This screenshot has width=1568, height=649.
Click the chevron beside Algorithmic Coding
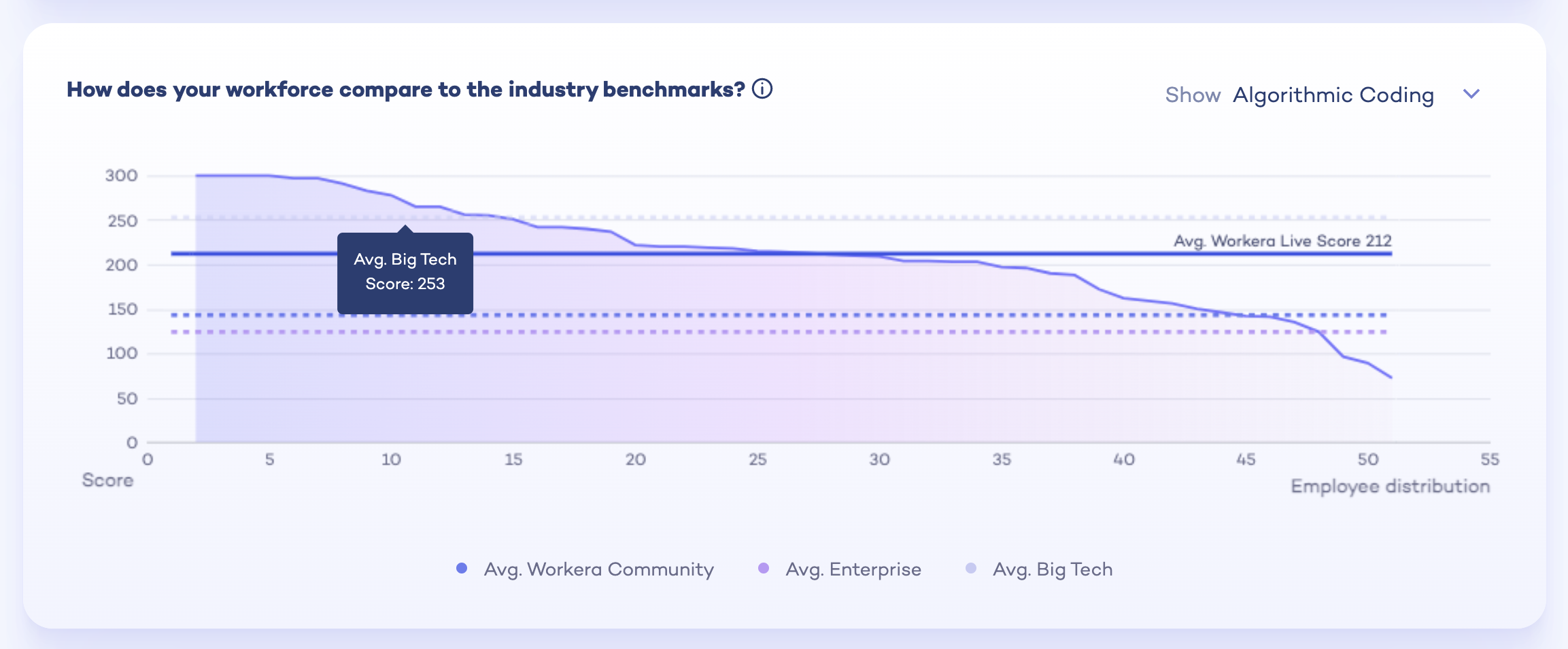click(x=1471, y=95)
